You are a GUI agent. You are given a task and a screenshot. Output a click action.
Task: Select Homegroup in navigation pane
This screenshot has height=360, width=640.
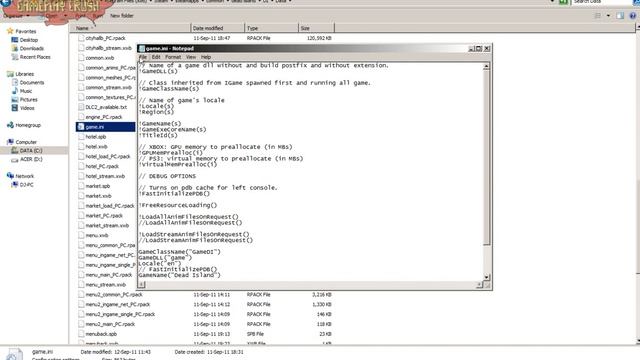tap(28, 125)
